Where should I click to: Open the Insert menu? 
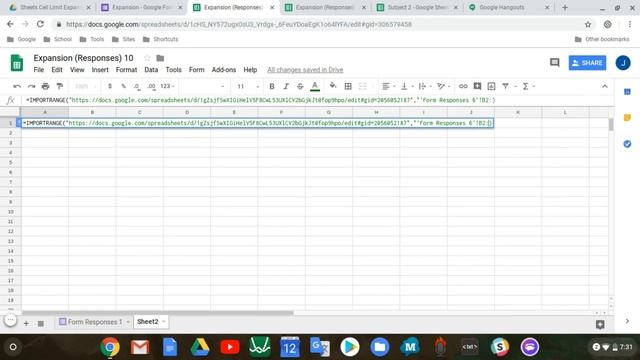coord(100,70)
